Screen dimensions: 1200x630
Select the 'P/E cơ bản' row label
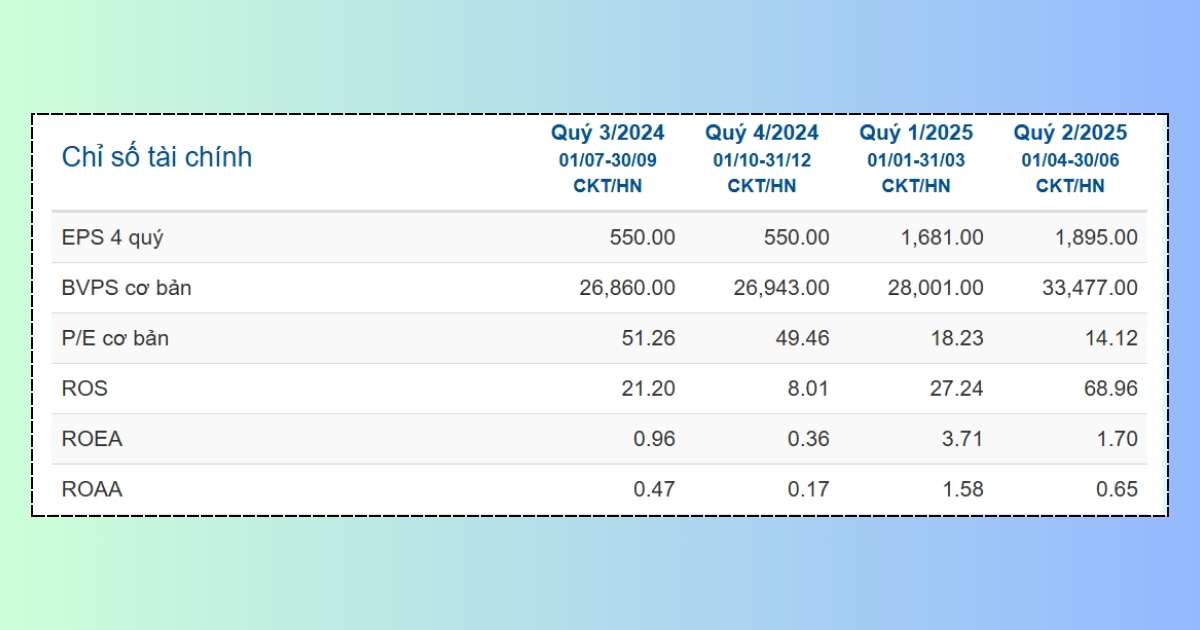tap(115, 339)
